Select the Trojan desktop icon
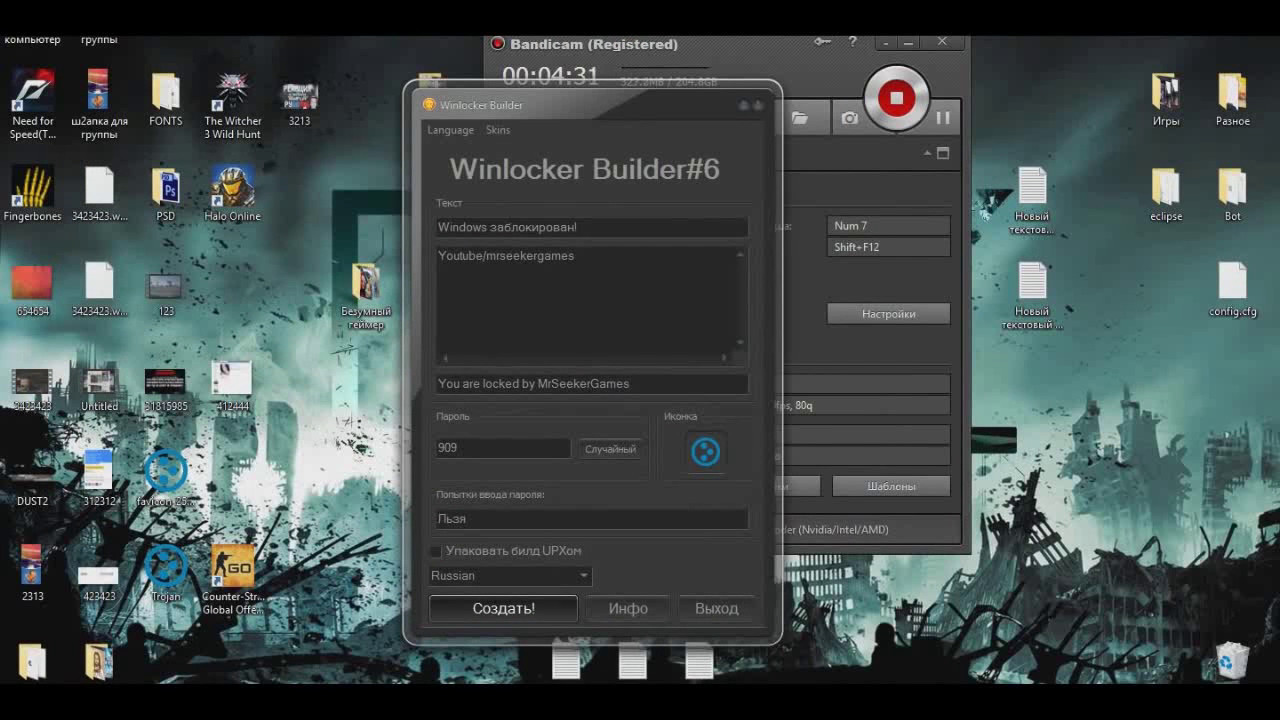Screen dimensions: 1280x720 point(166,573)
